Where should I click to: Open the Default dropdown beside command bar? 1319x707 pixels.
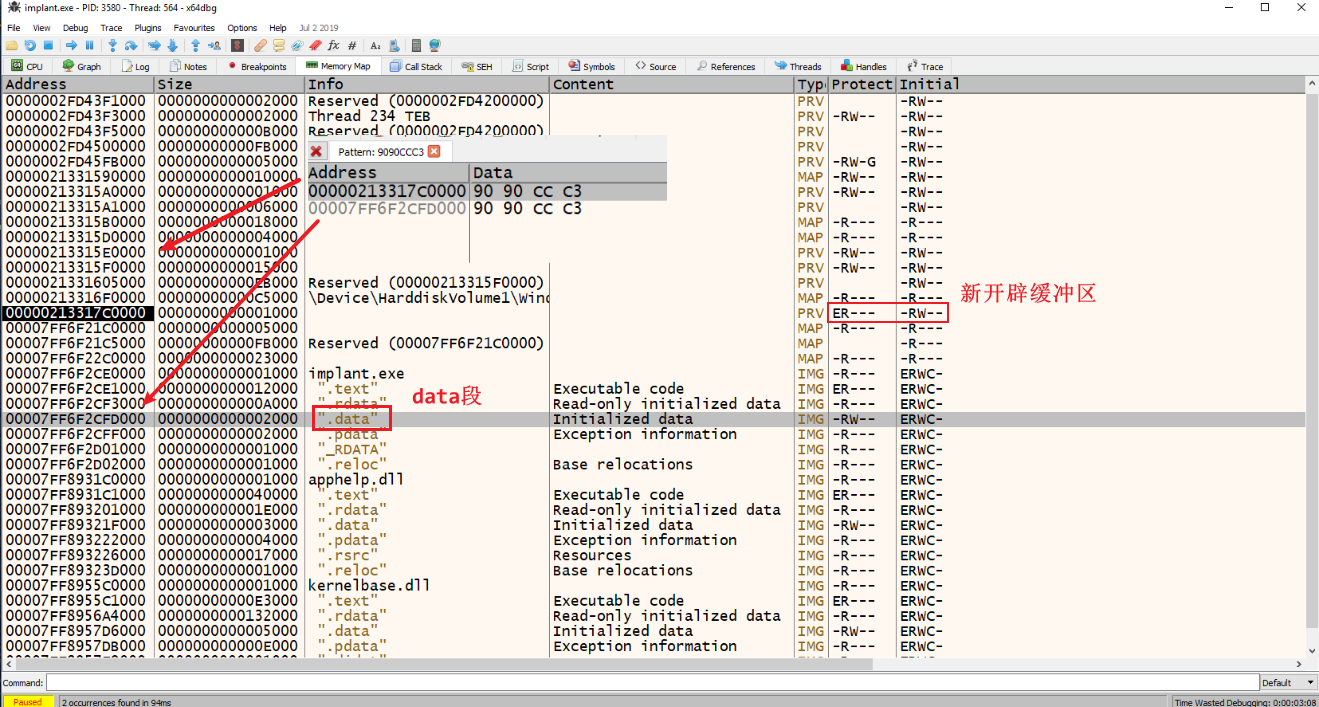(x=1288, y=682)
